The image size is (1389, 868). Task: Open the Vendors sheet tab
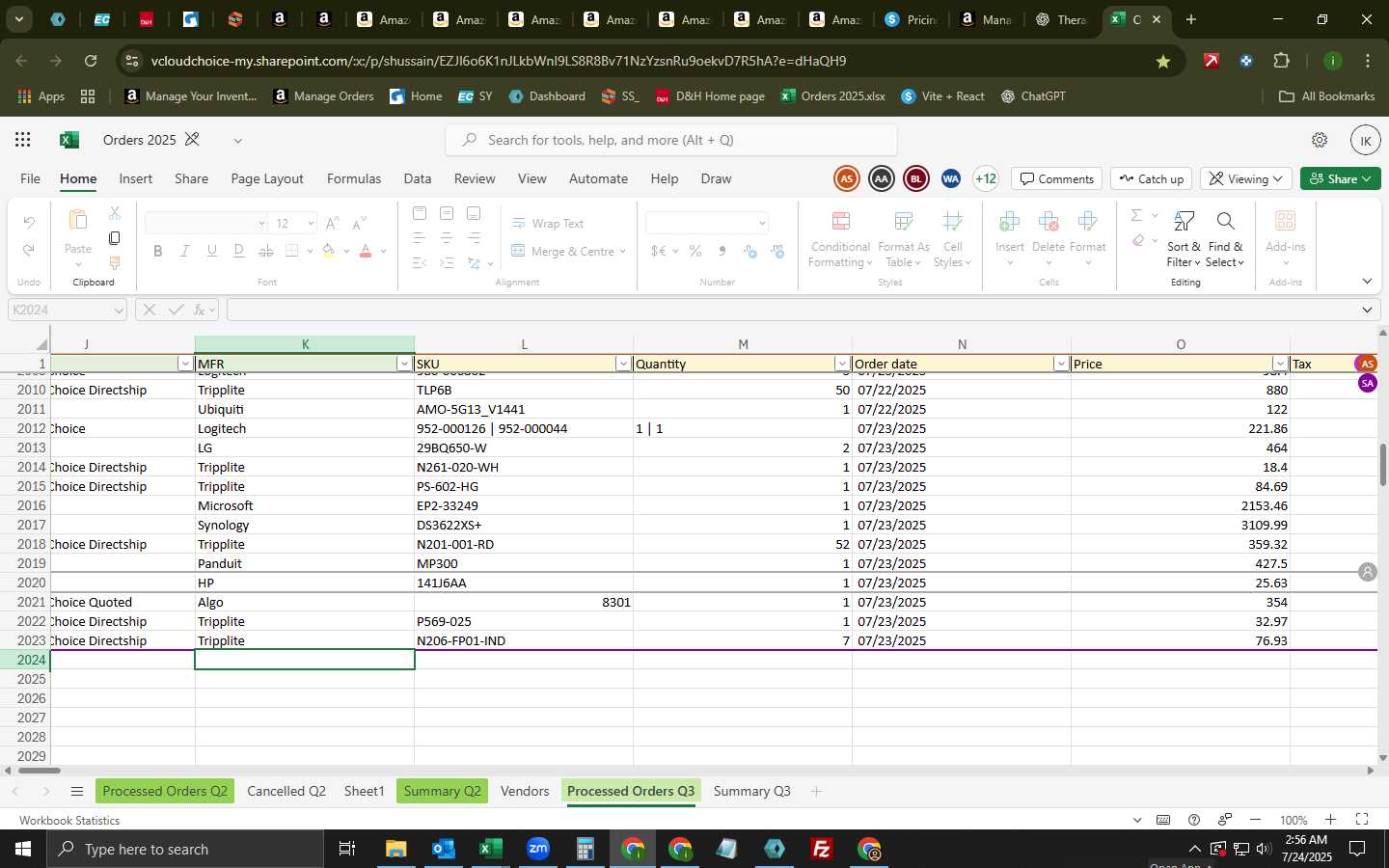(x=525, y=791)
